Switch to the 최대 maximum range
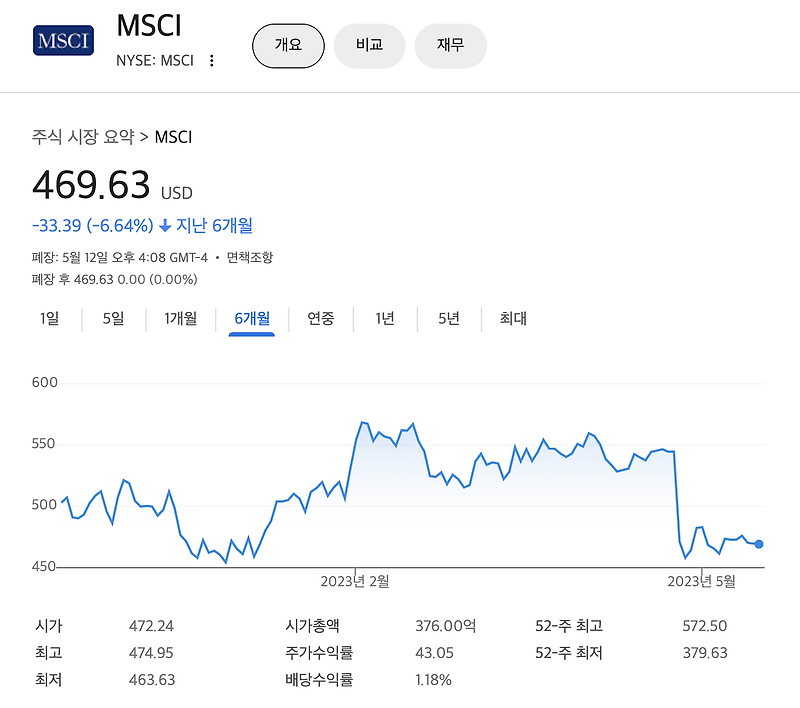The height and width of the screenshot is (708, 800). (x=510, y=318)
